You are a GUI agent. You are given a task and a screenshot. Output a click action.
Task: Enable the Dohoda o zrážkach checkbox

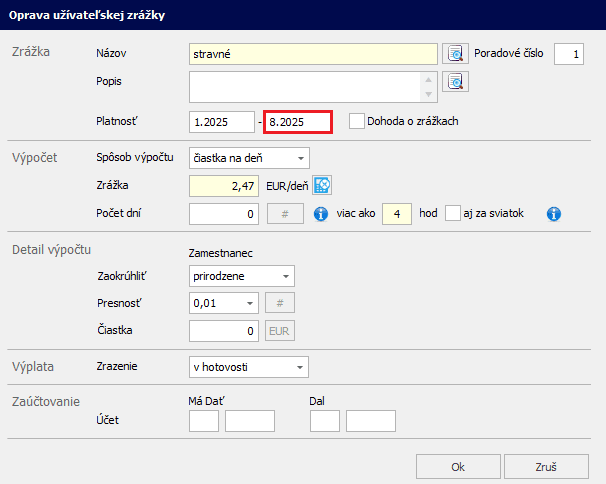[x=357, y=122]
